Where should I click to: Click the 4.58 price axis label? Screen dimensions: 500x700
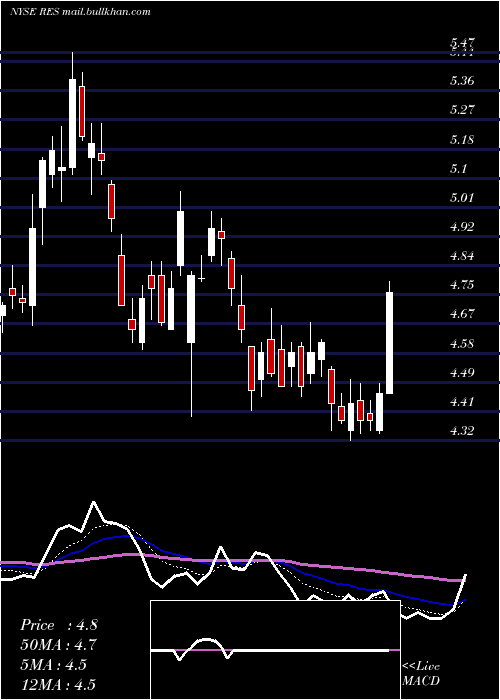coord(462,344)
